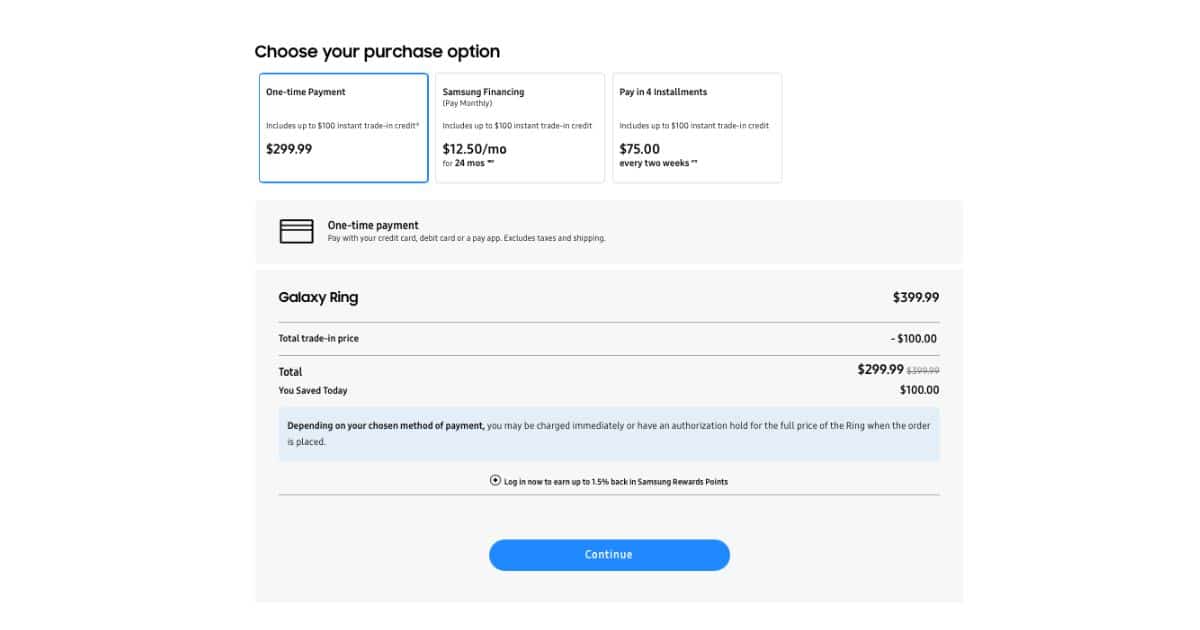Click the struck-through $399.99 original total
This screenshot has height=630, width=1200.
(x=923, y=371)
